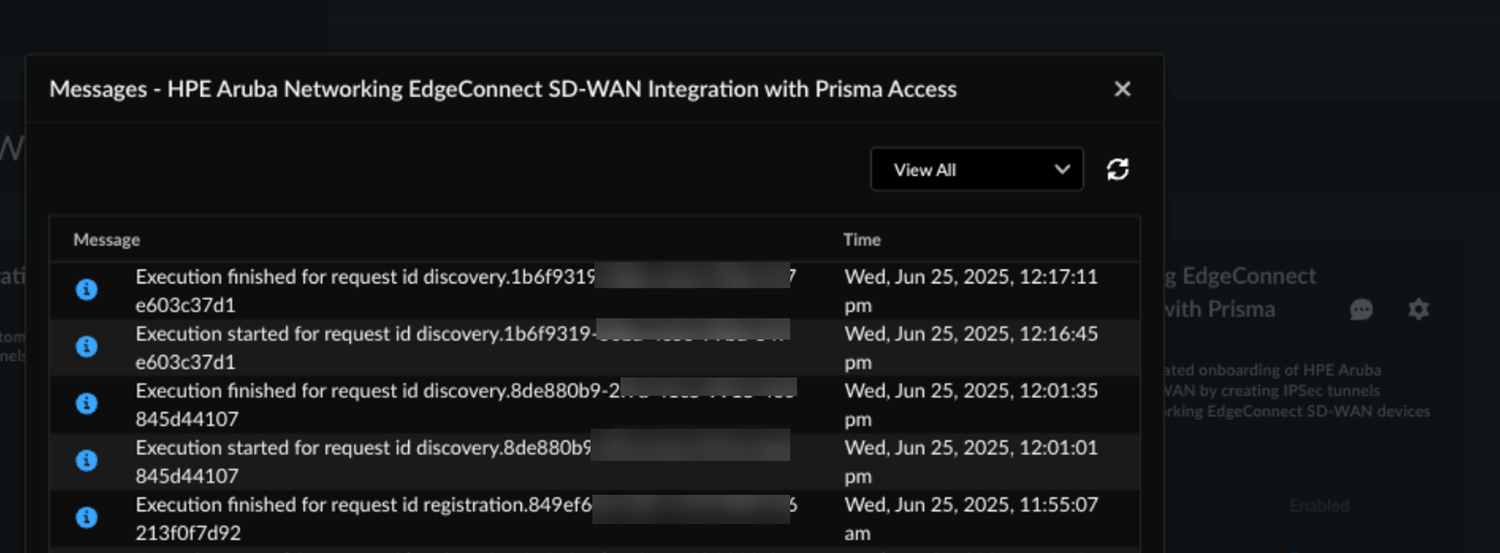Click info icon for 12:01:35 pm message
This screenshot has height=553, width=1500.
(87, 404)
